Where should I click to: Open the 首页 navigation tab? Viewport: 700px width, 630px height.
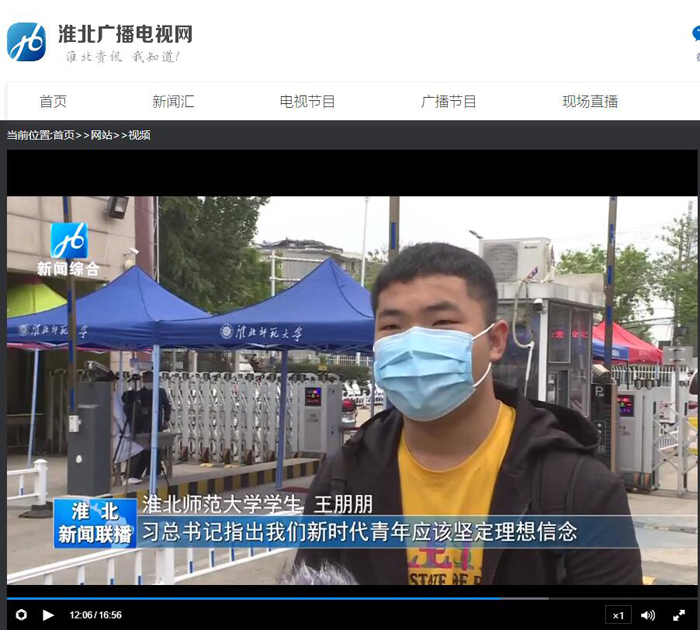(x=53, y=101)
